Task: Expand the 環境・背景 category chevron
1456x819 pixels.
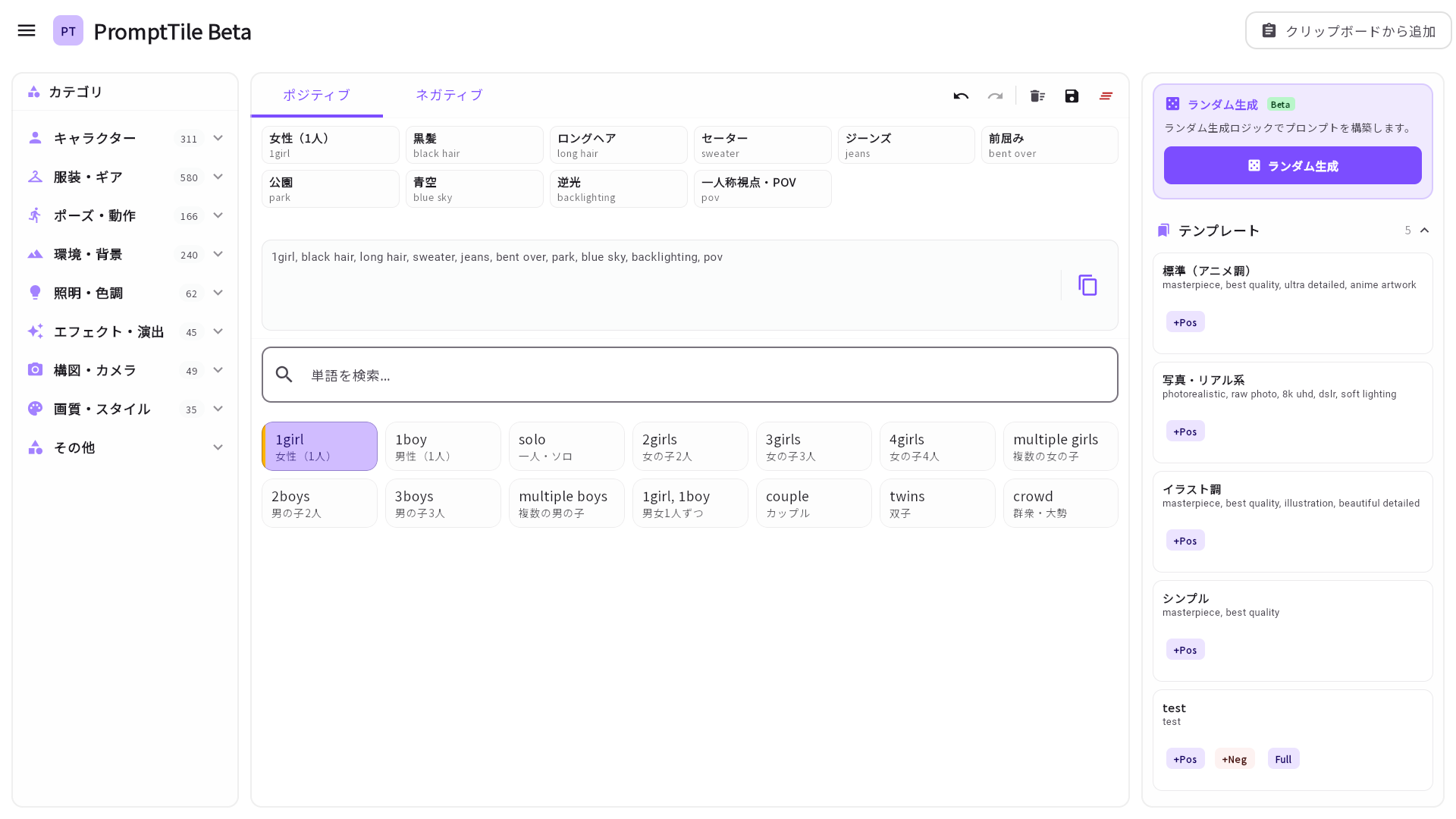Action: [x=218, y=254]
